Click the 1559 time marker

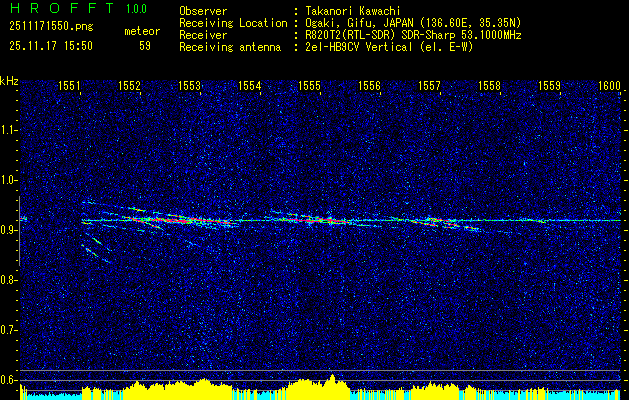point(549,85)
